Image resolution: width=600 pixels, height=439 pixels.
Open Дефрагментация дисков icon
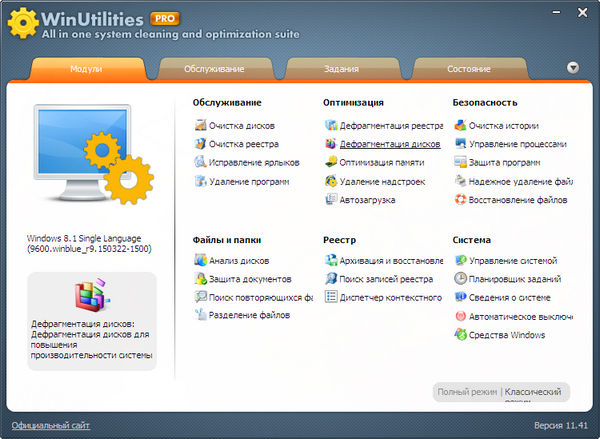(x=331, y=144)
